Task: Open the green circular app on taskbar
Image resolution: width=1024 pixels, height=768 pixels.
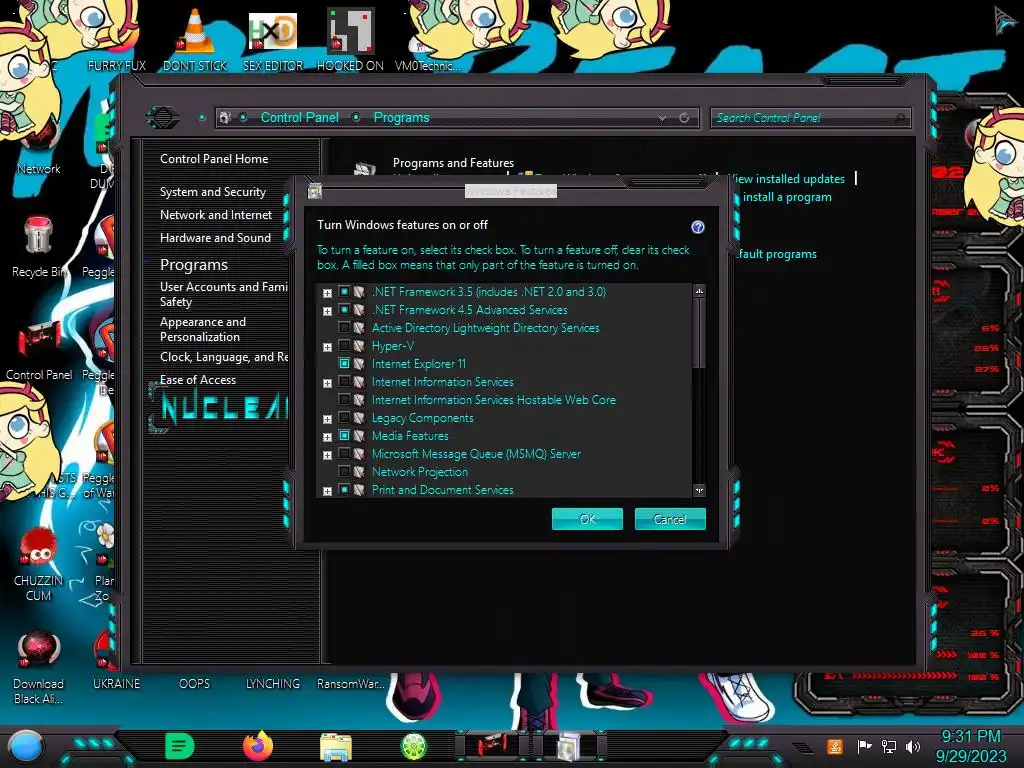Action: [413, 746]
